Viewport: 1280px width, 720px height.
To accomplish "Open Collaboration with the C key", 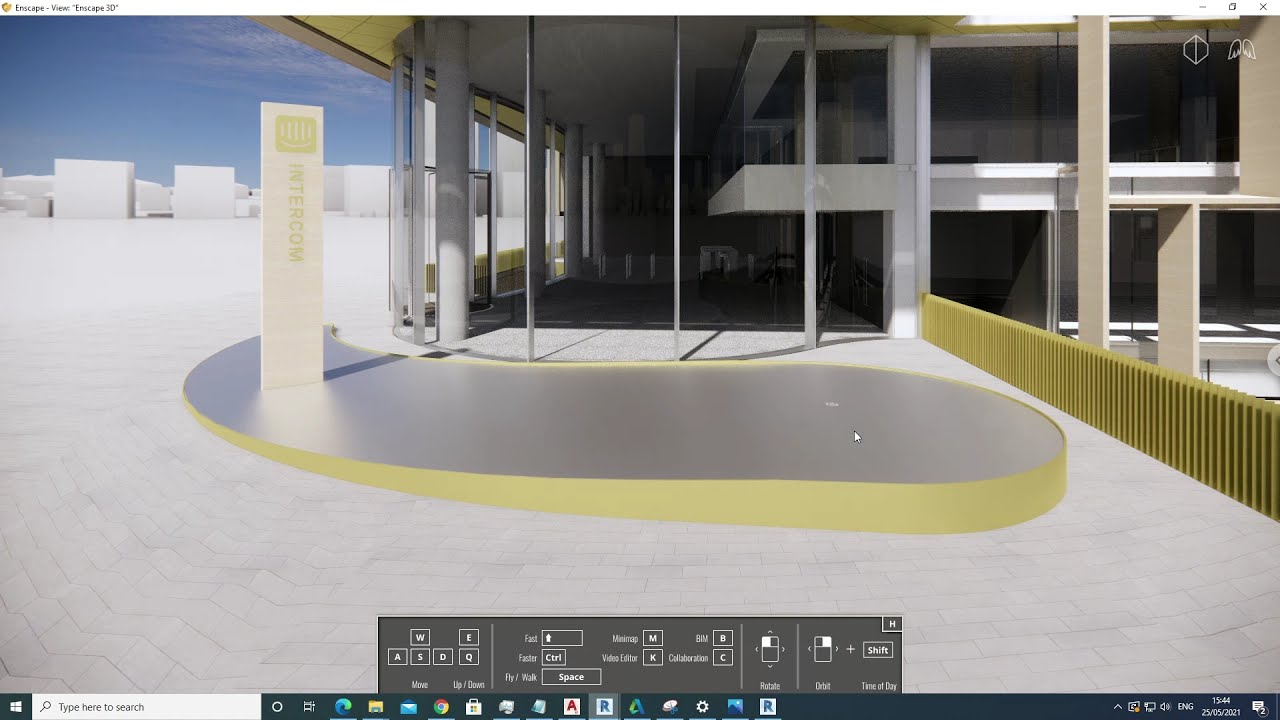I will (723, 658).
